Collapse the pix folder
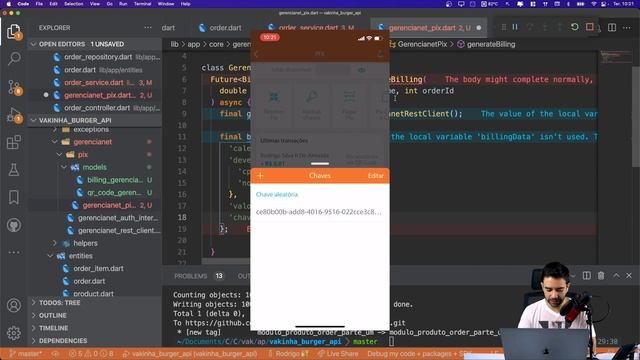 60,155
